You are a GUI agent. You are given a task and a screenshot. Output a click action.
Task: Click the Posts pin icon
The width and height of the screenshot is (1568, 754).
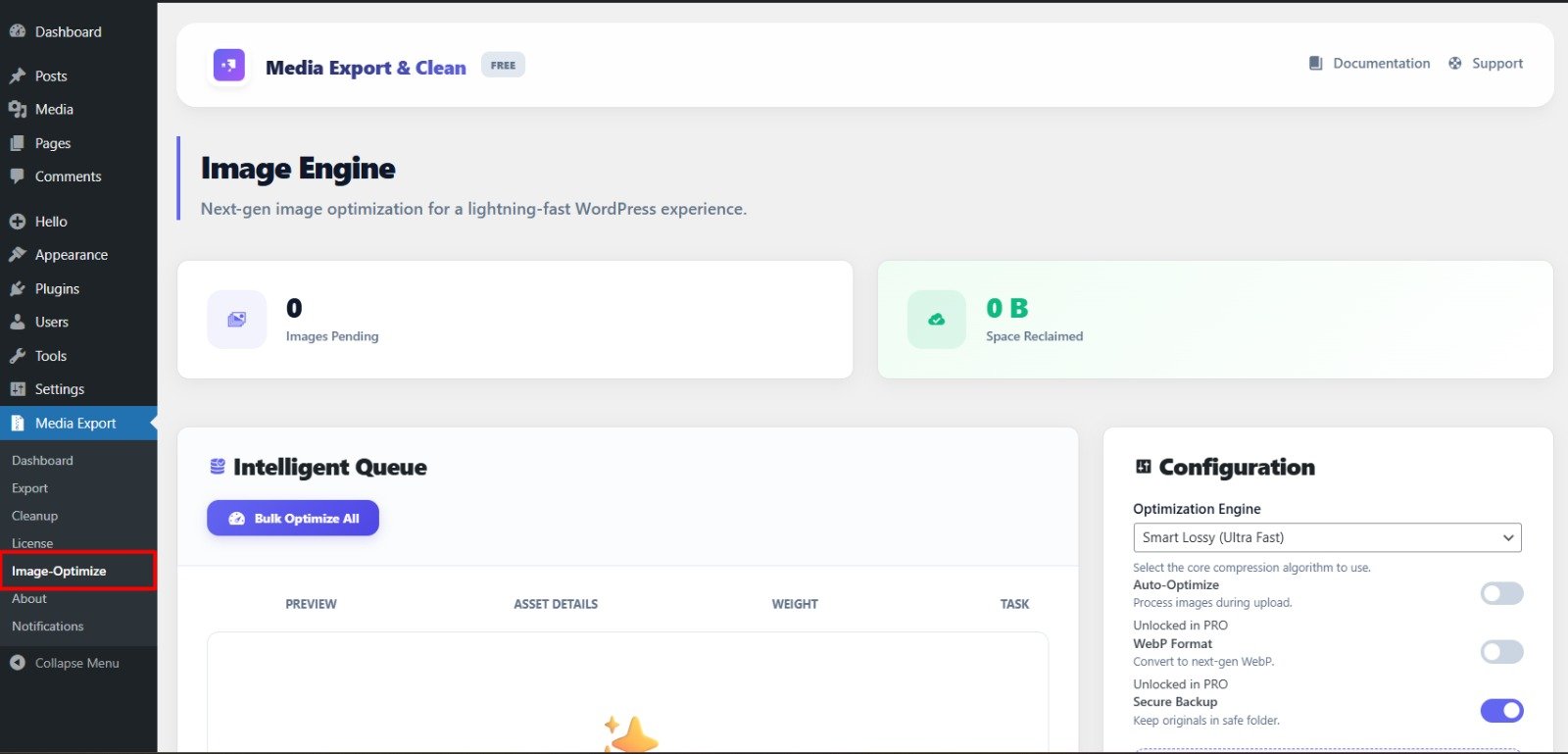click(x=18, y=75)
